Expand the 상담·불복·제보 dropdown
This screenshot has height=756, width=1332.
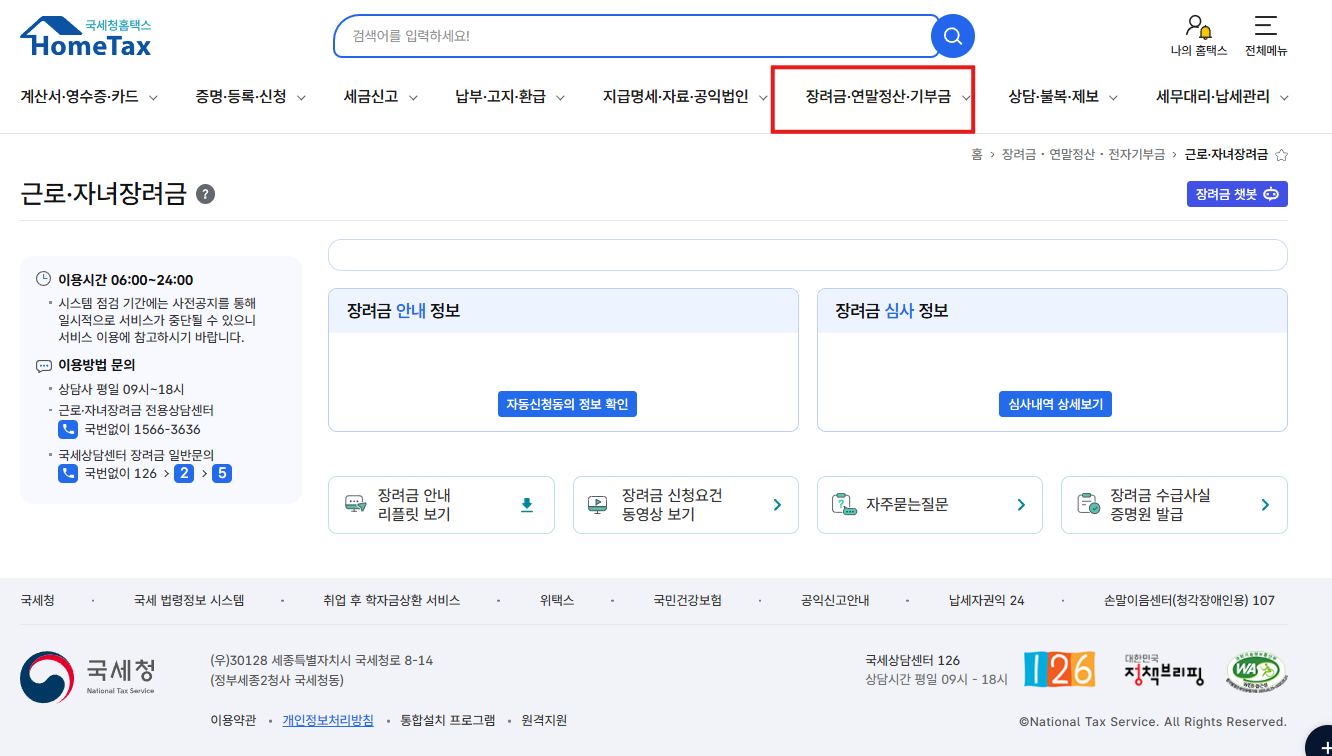point(1052,97)
